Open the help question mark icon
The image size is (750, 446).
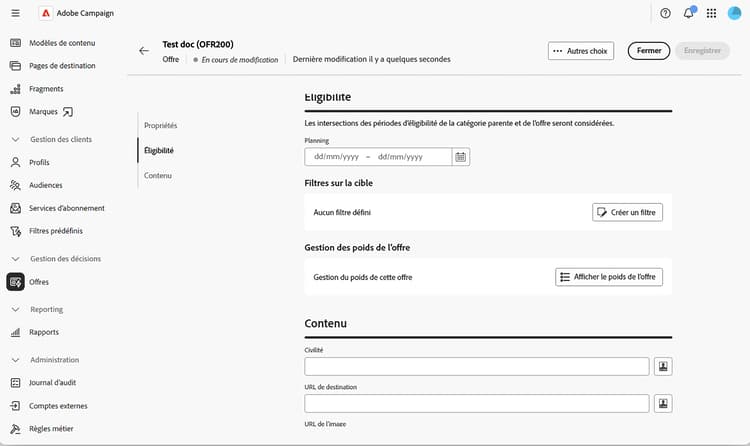coord(665,13)
